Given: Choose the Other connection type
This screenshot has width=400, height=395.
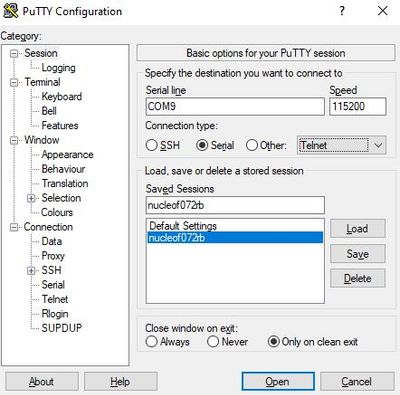Looking at the screenshot, I should point(252,145).
